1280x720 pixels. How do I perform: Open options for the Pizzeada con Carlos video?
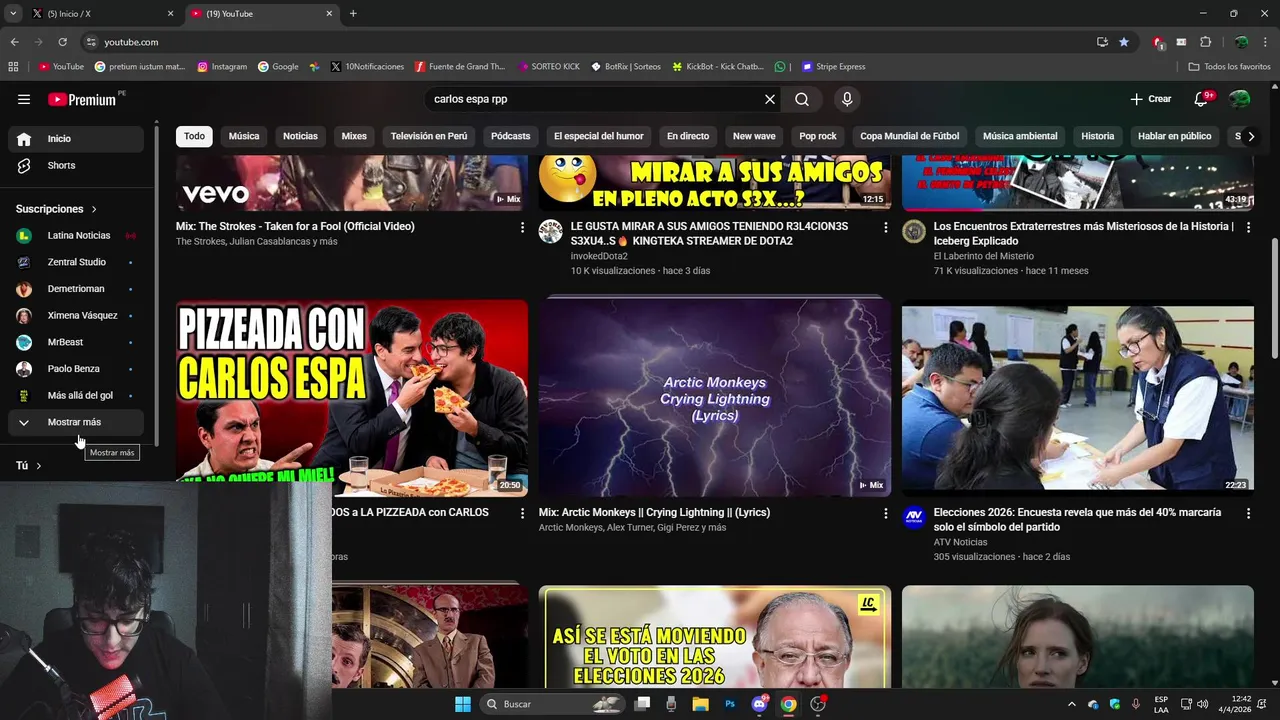[x=522, y=514]
